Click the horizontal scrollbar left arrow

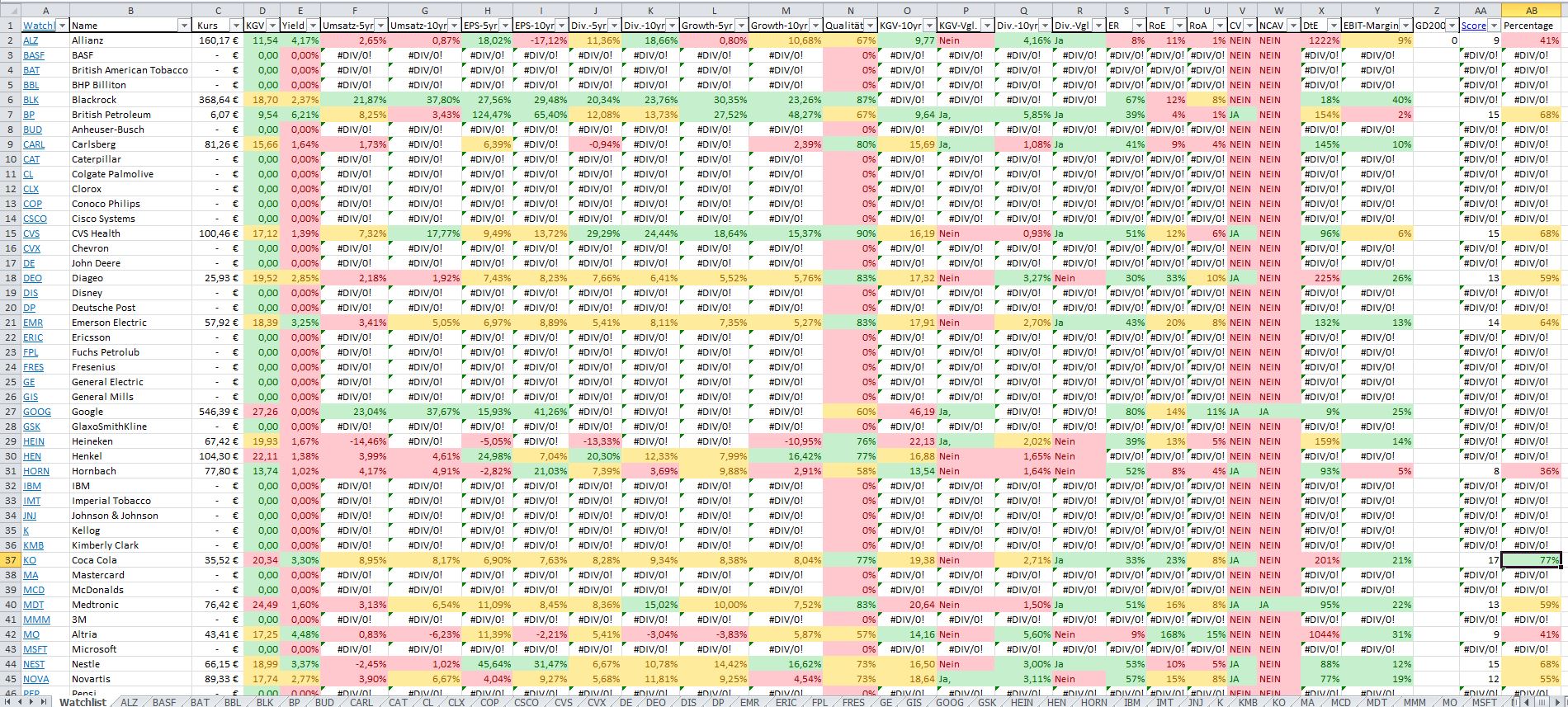click(1526, 701)
